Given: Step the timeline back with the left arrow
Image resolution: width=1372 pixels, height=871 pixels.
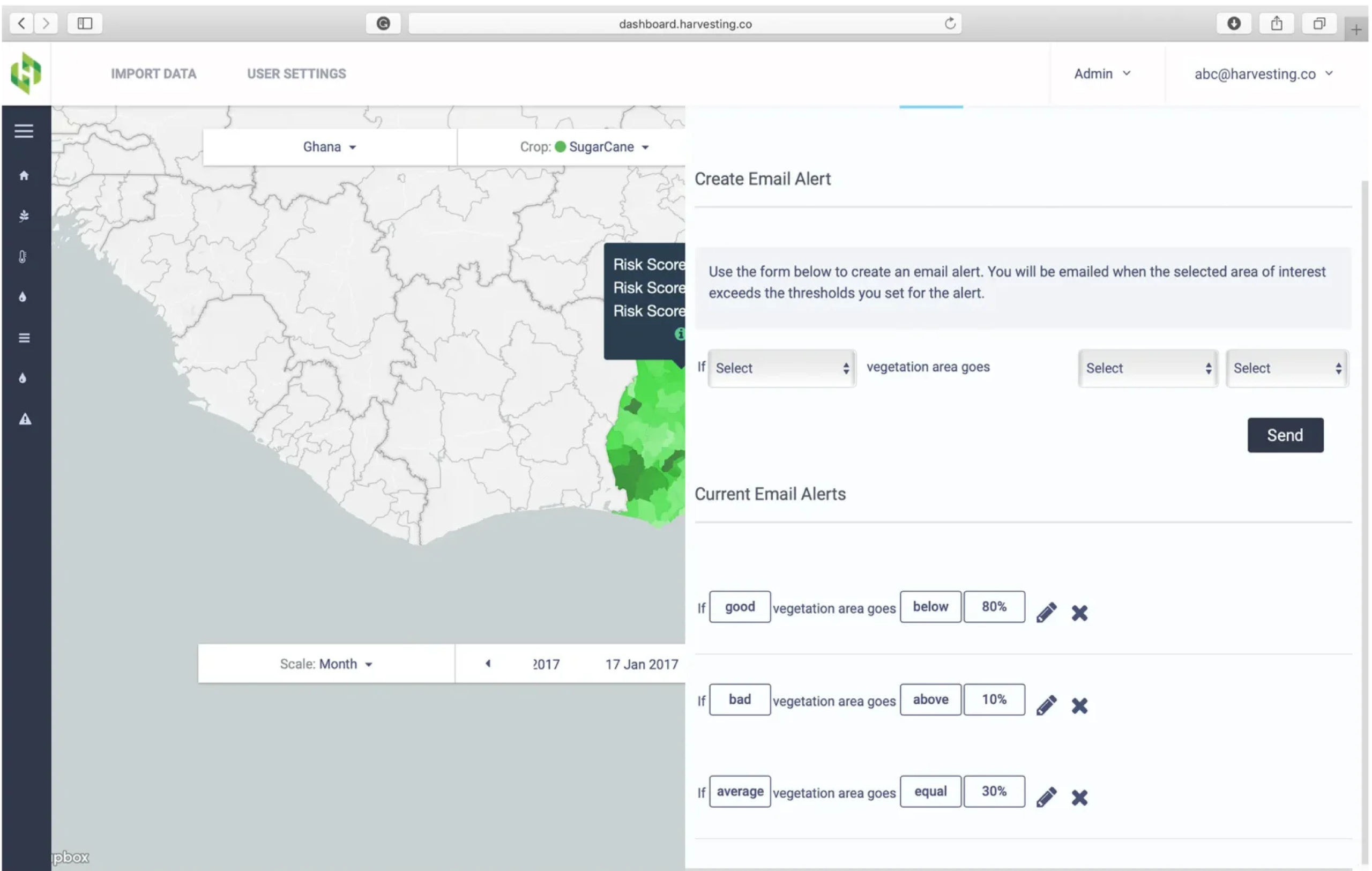Looking at the screenshot, I should [x=488, y=664].
